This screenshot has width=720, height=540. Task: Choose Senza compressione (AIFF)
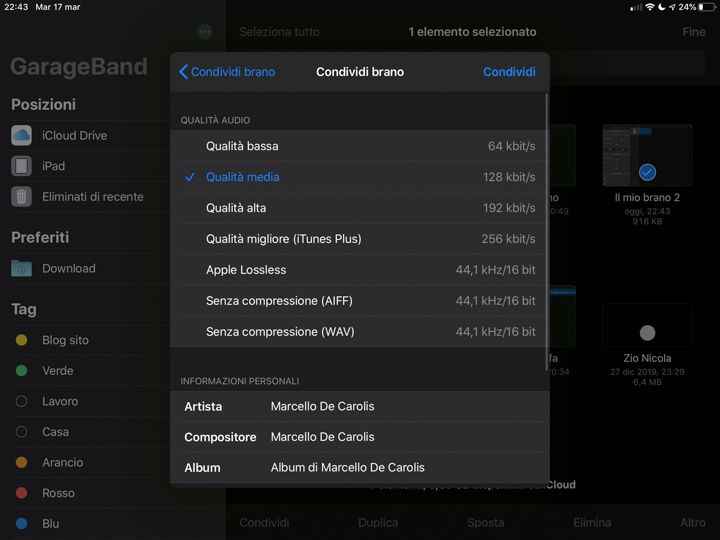(x=360, y=301)
